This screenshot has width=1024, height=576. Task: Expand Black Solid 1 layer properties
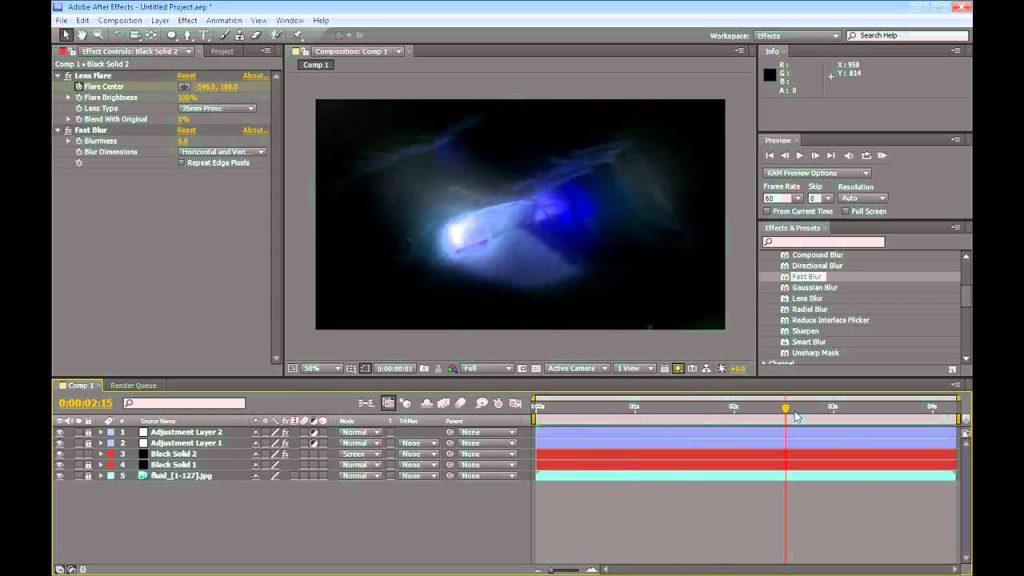tap(101, 465)
